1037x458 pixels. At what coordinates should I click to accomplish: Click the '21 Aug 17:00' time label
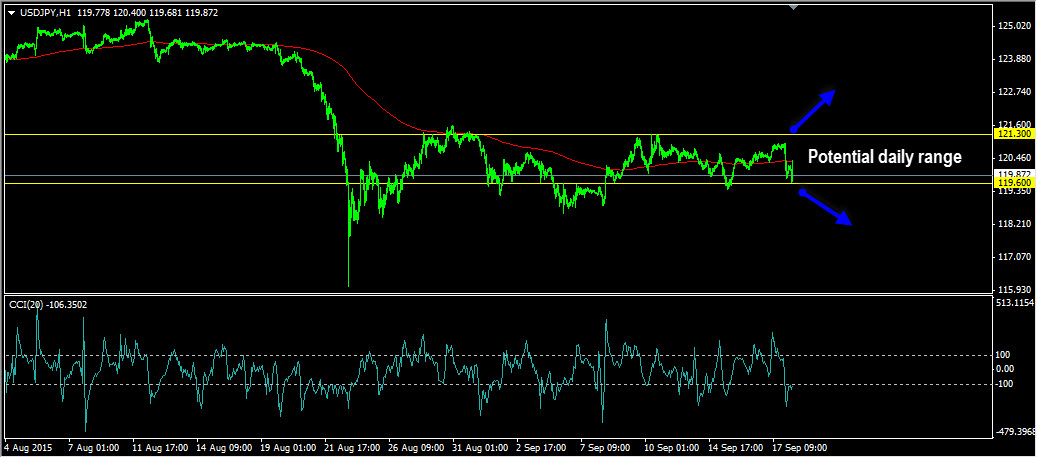(x=353, y=447)
